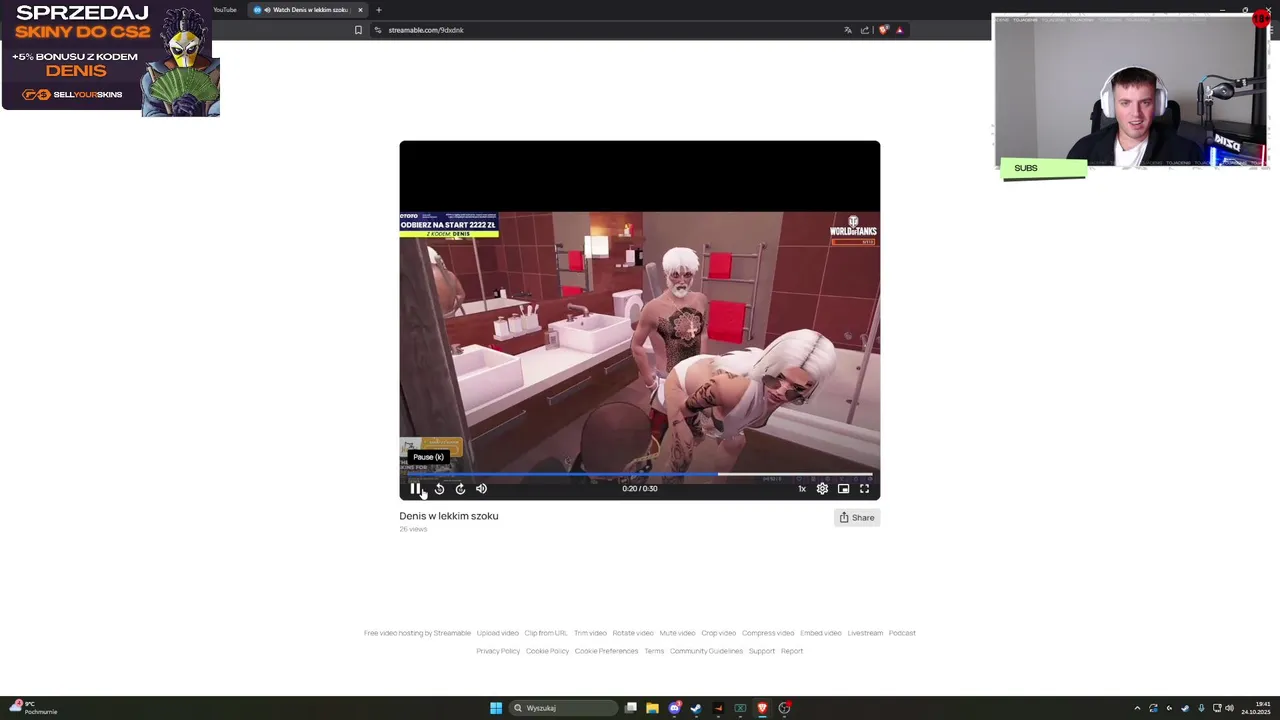Open the Embed video footer link
Viewport: 1280px width, 720px height.
pyautogui.click(x=821, y=633)
